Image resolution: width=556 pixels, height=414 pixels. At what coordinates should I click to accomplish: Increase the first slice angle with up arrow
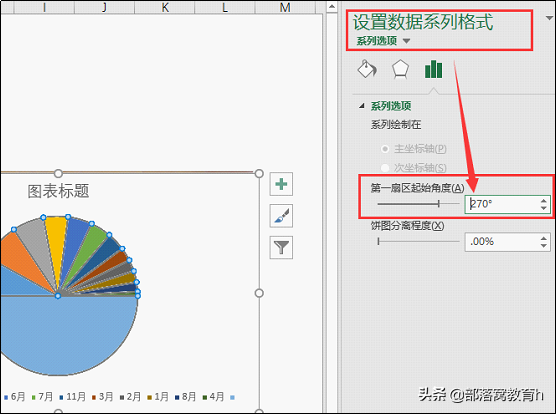(544, 201)
